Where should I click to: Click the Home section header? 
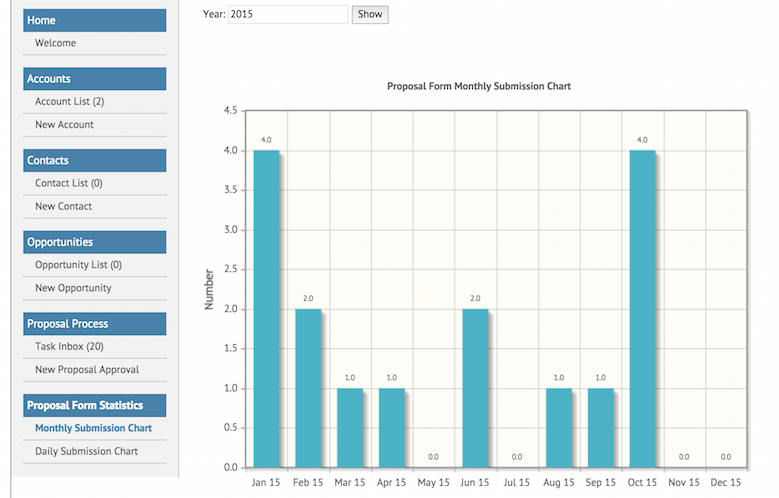pos(94,20)
